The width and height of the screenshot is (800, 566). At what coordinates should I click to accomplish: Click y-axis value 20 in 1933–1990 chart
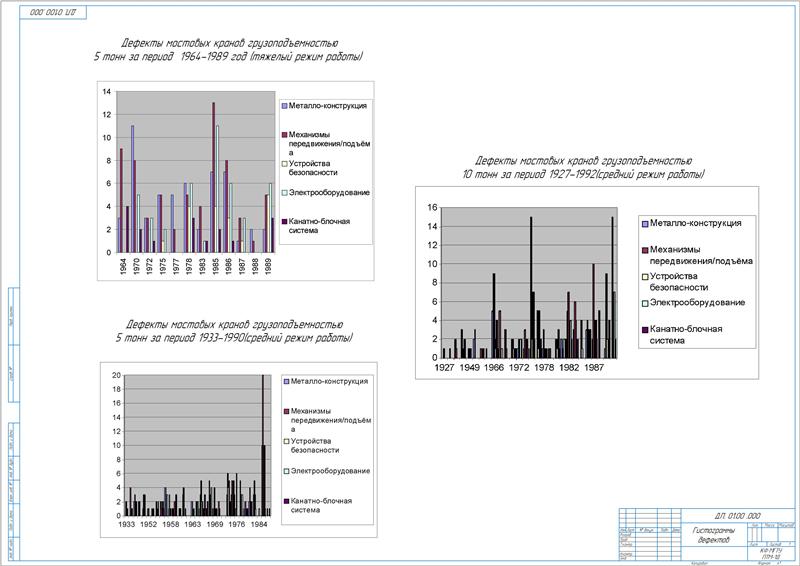pyautogui.click(x=116, y=376)
